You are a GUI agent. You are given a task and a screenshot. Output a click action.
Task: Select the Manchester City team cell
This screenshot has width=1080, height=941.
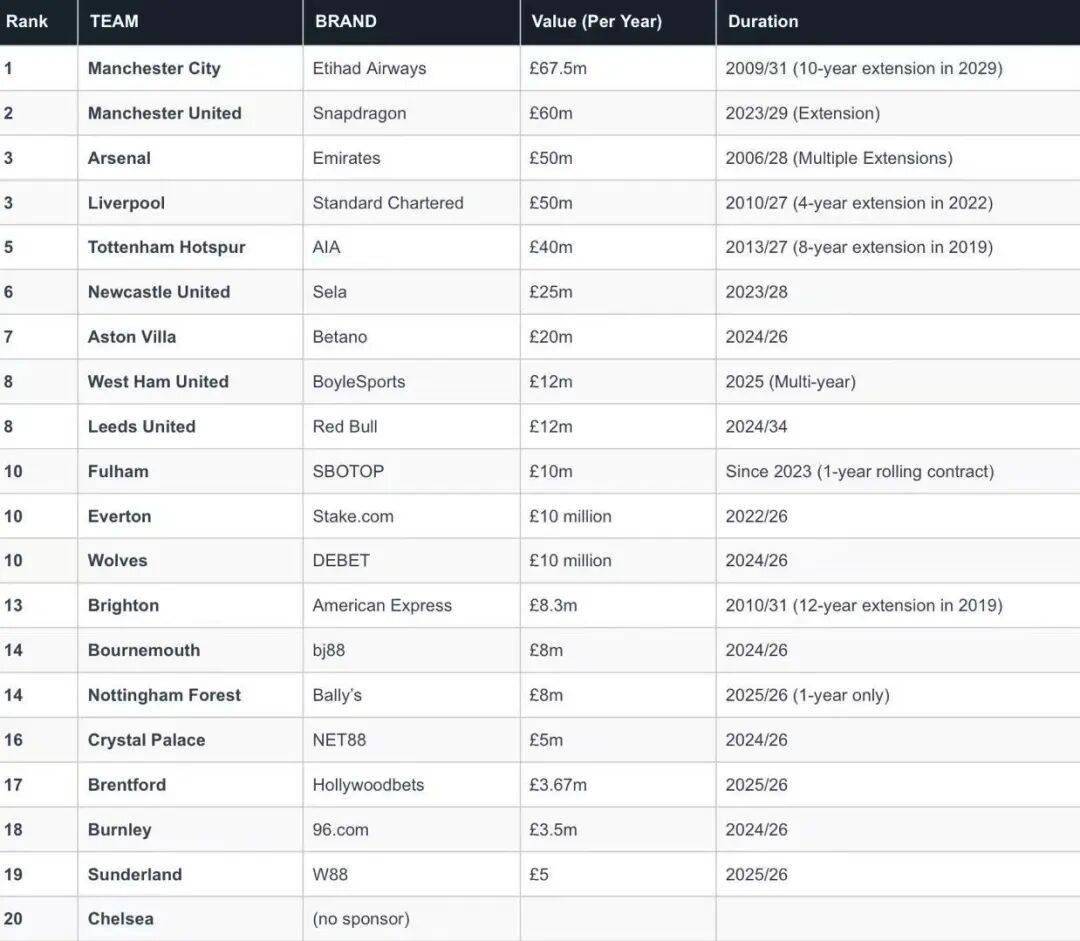point(154,68)
